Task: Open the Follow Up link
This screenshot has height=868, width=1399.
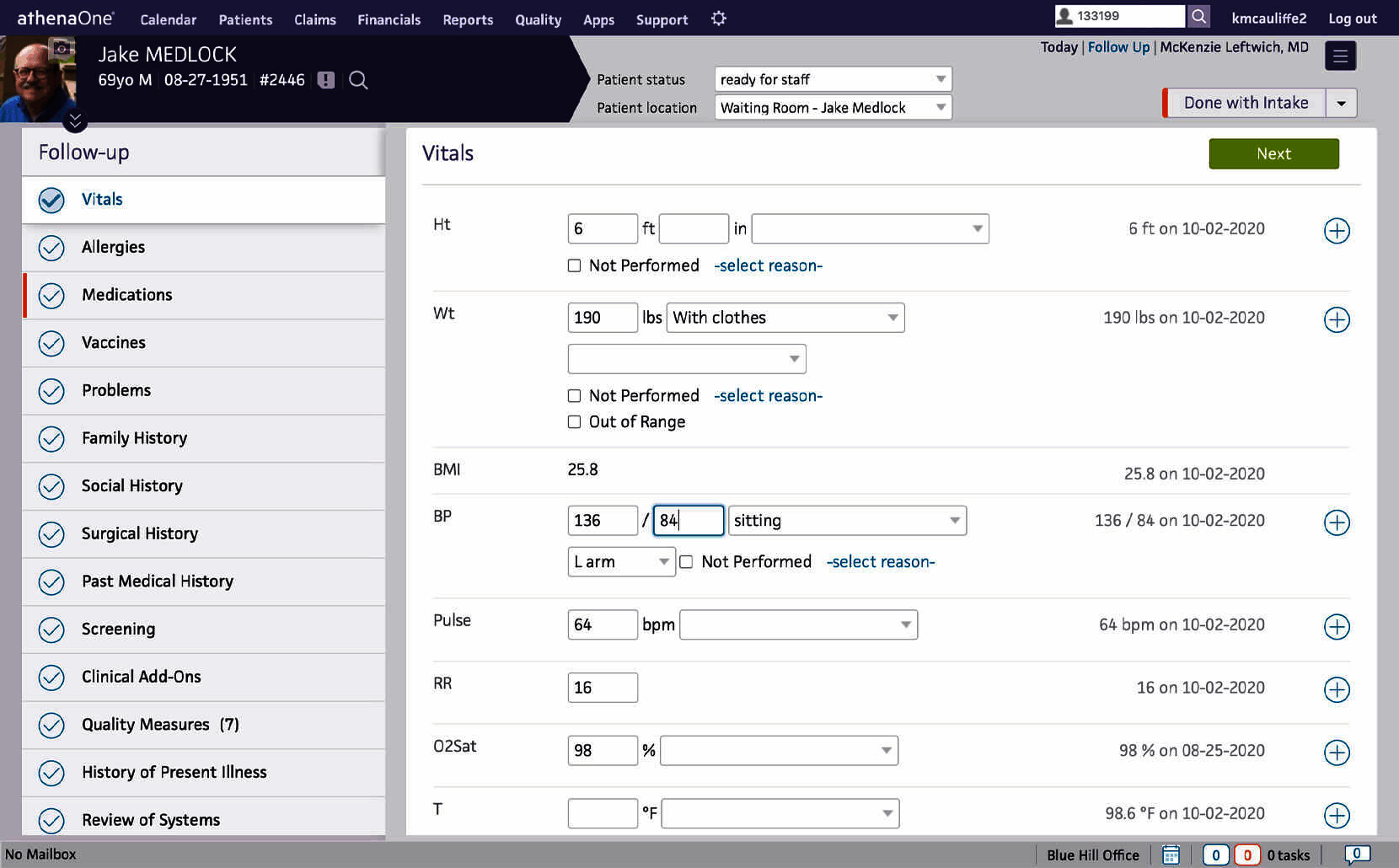Action: [x=1118, y=47]
